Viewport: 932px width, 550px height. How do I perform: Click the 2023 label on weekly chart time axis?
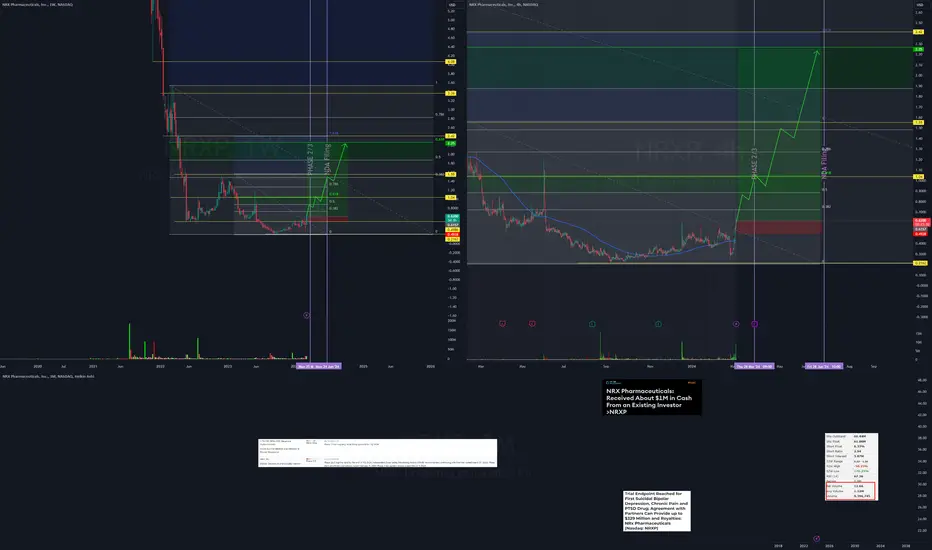[x=228, y=366]
